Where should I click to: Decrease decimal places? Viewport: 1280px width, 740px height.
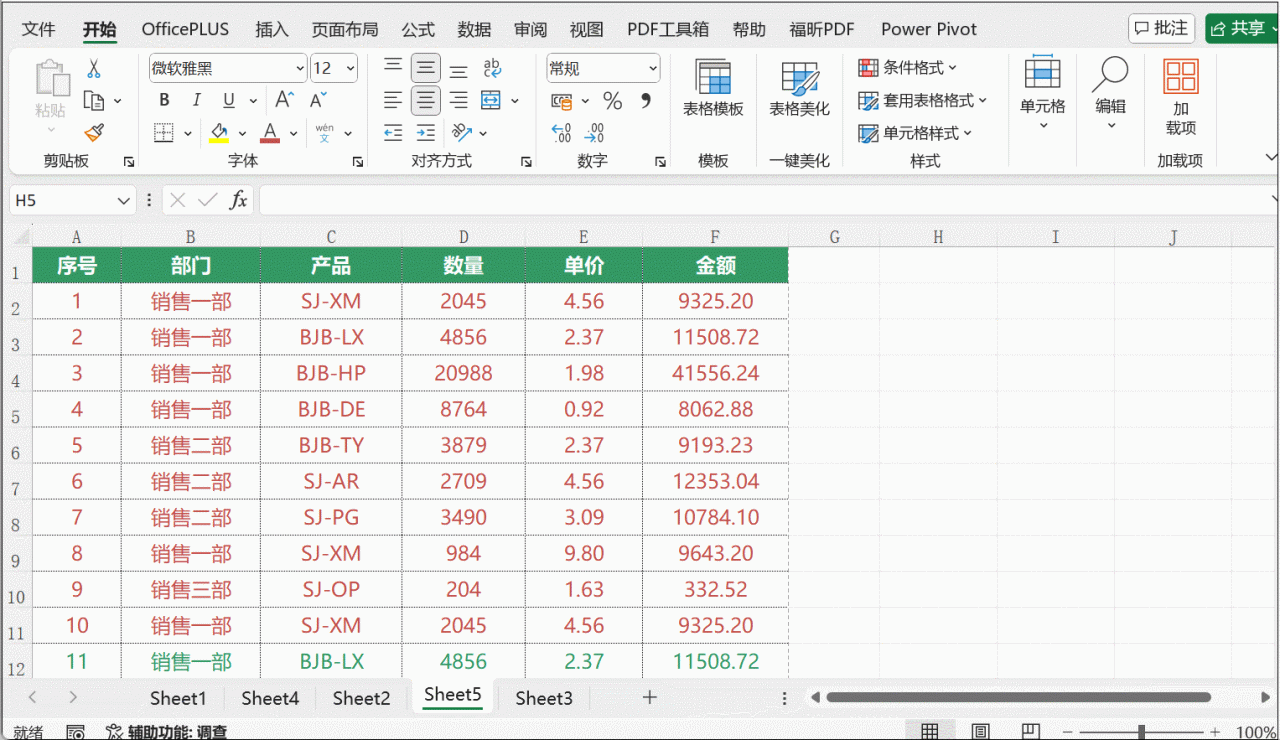[595, 132]
